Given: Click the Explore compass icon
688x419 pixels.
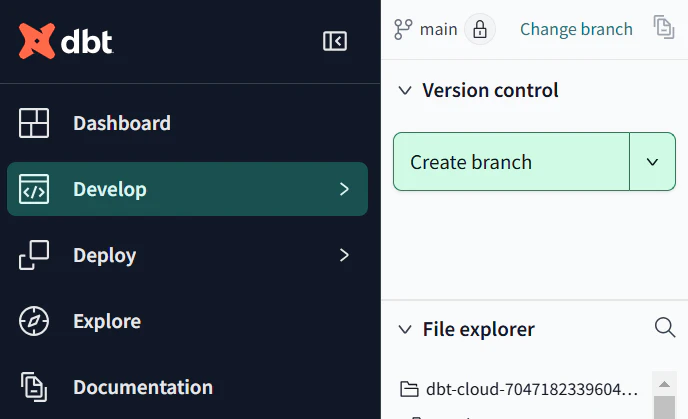Looking at the screenshot, I should point(34,321).
